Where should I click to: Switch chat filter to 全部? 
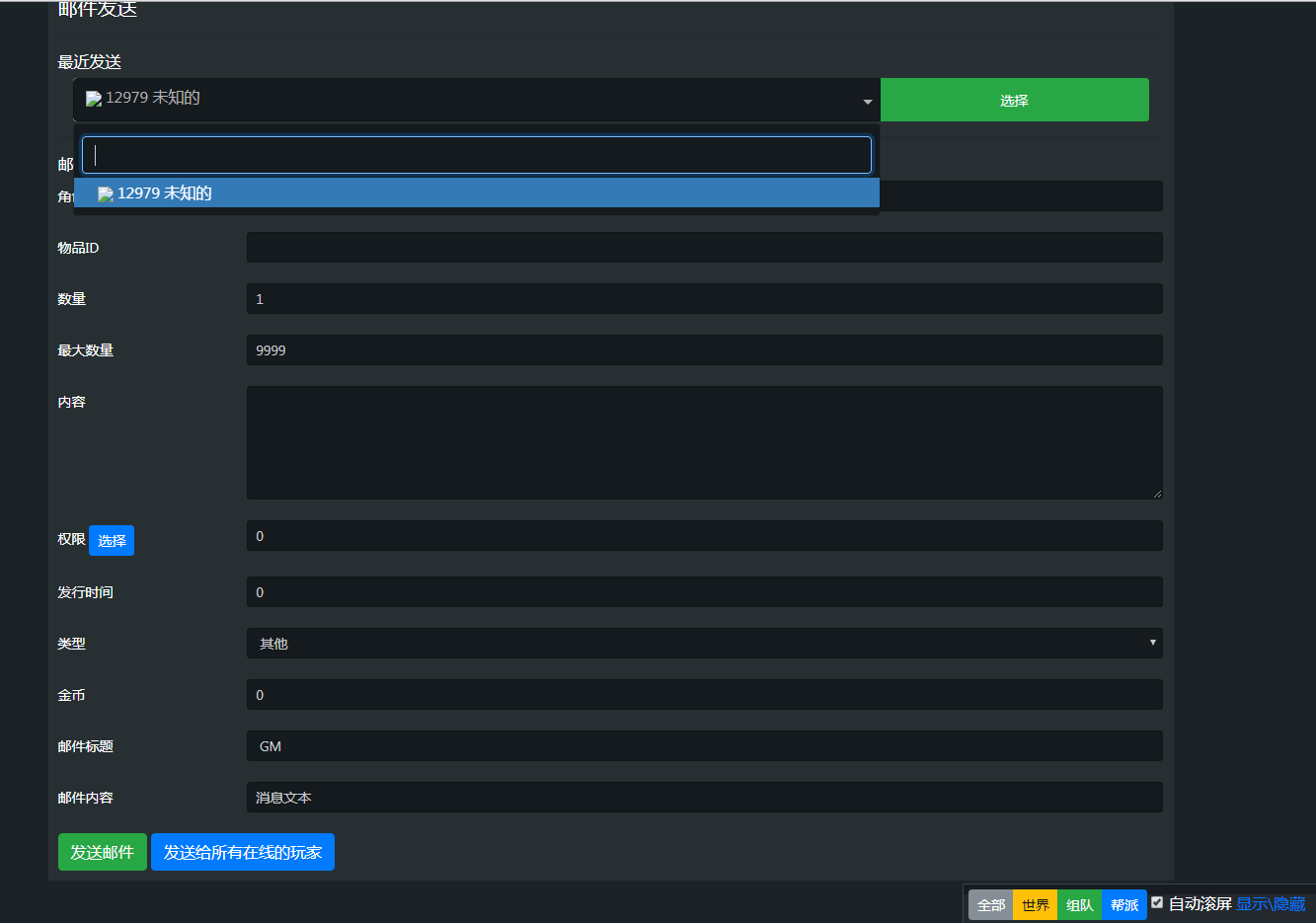click(x=991, y=905)
